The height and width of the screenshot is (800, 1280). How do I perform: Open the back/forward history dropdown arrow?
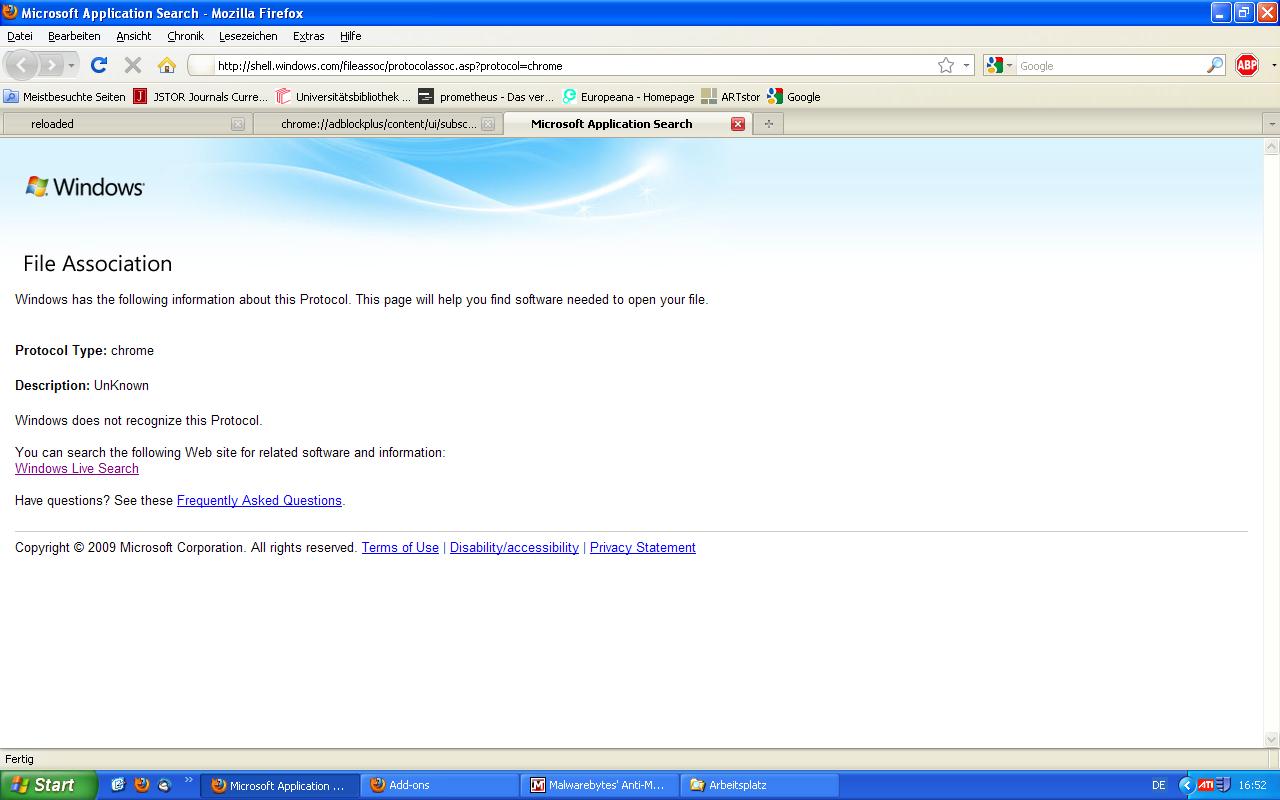click(71, 66)
